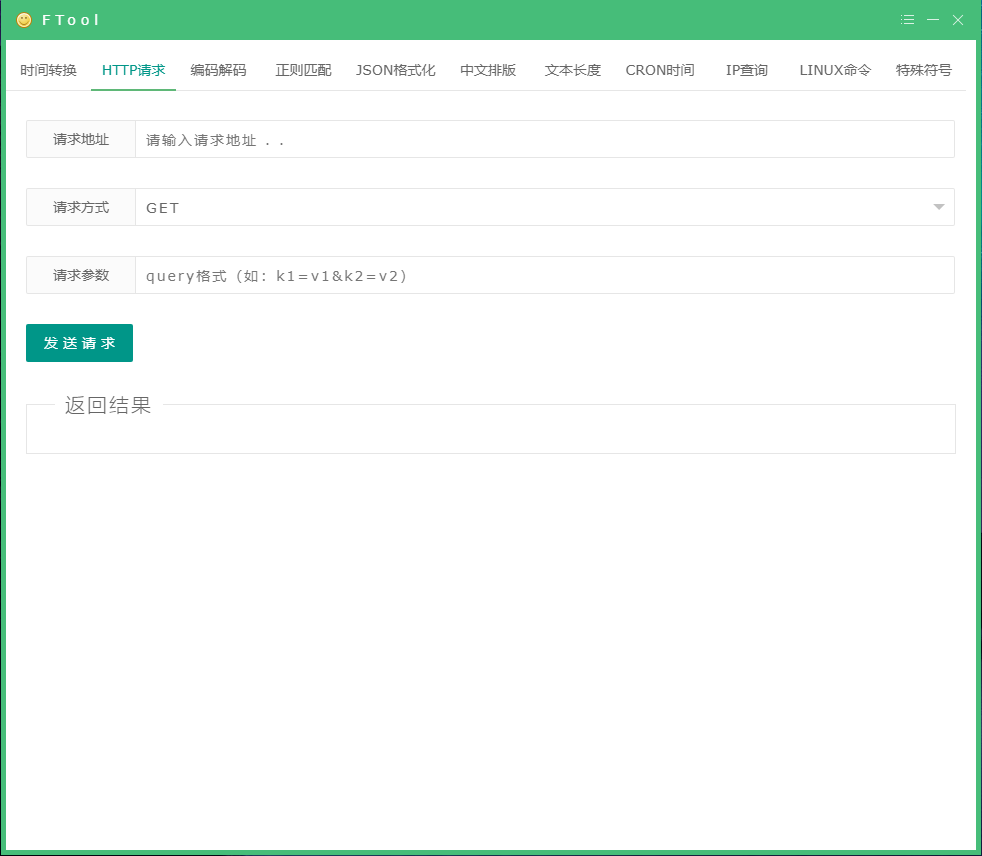
Task: Switch to the IP查询 tab
Action: (747, 70)
